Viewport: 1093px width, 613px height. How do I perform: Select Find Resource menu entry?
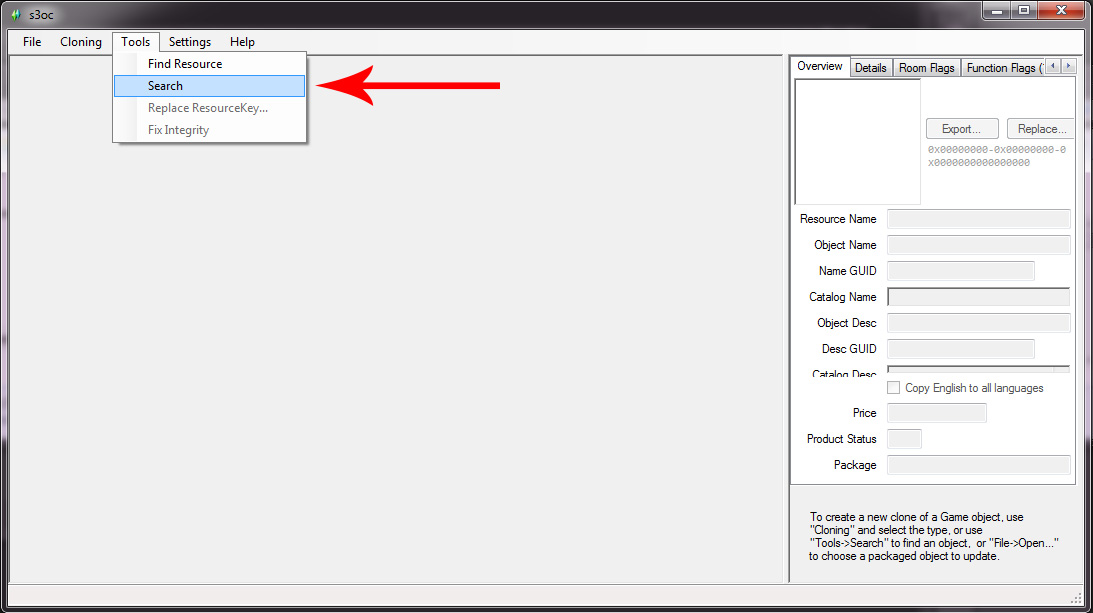coord(185,64)
